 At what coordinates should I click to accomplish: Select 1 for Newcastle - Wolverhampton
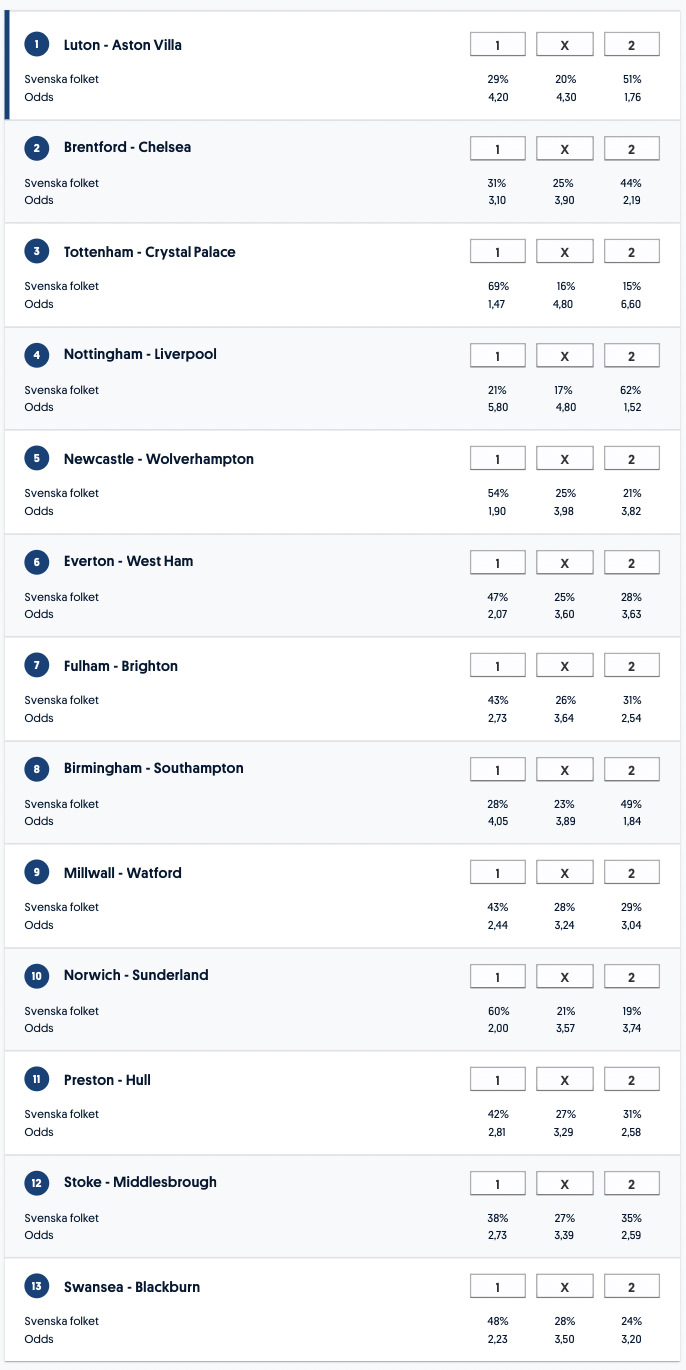[497, 459]
